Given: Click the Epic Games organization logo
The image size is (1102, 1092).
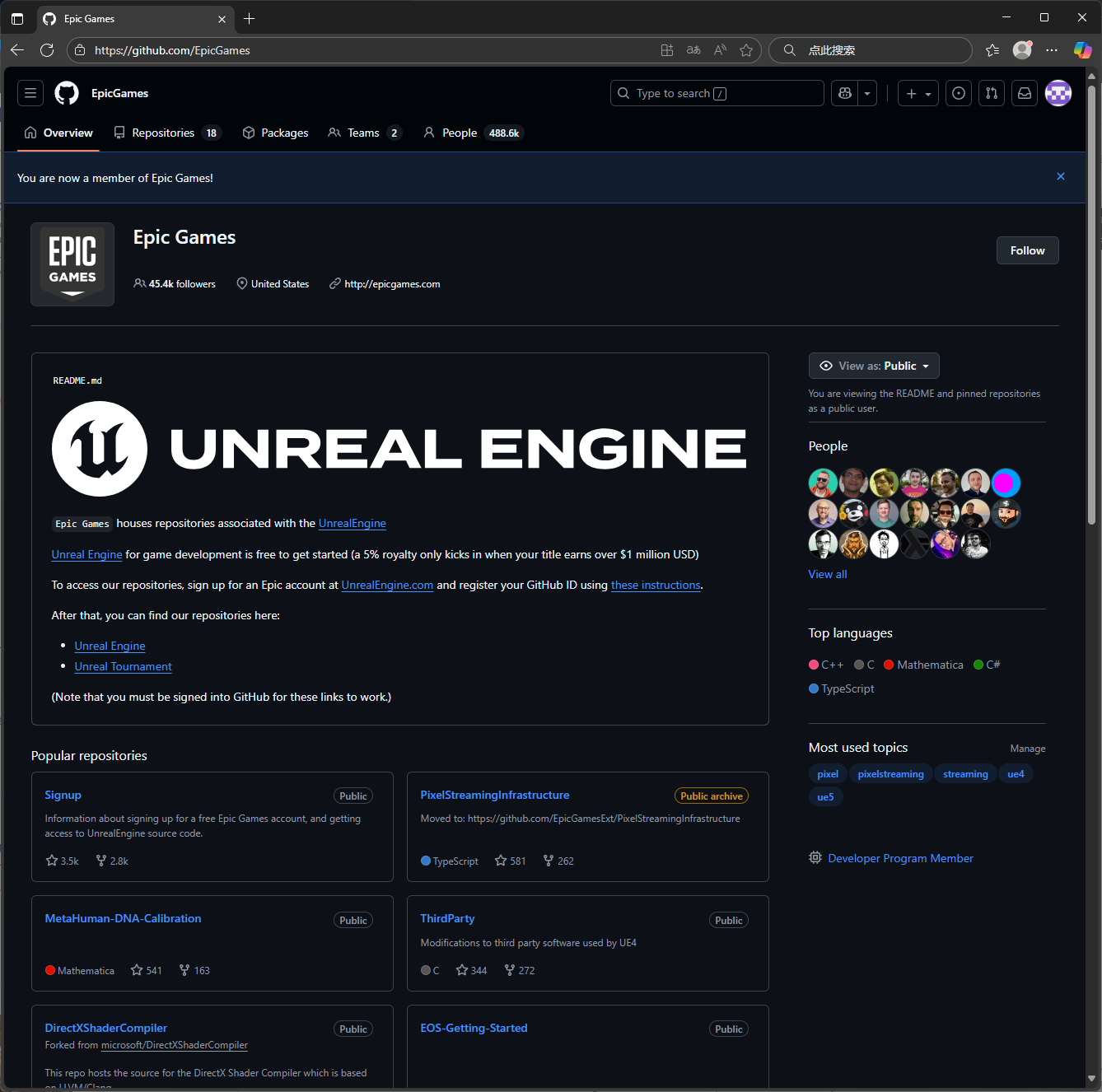Looking at the screenshot, I should [72, 264].
